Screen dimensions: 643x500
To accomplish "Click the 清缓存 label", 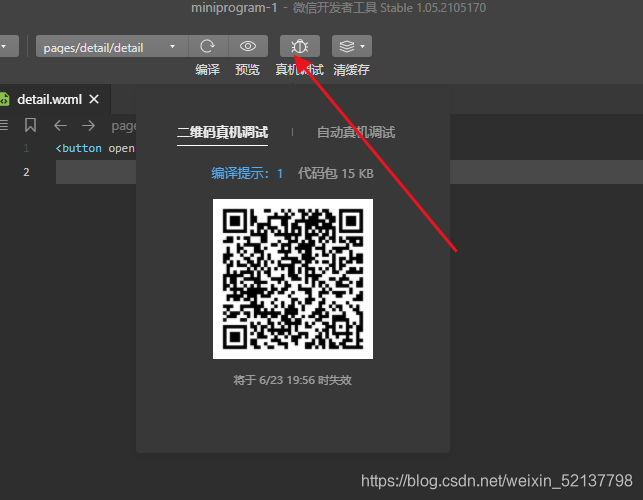I will (x=351, y=70).
